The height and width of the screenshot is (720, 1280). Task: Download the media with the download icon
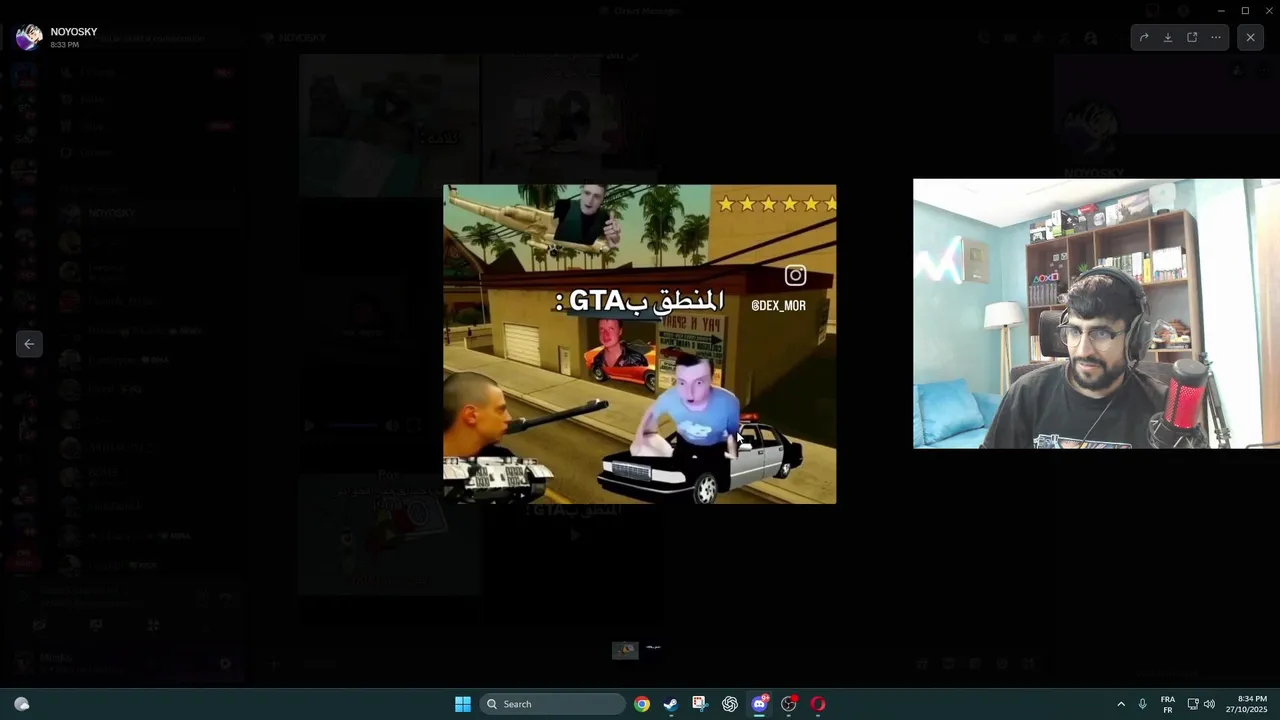pyautogui.click(x=1168, y=37)
